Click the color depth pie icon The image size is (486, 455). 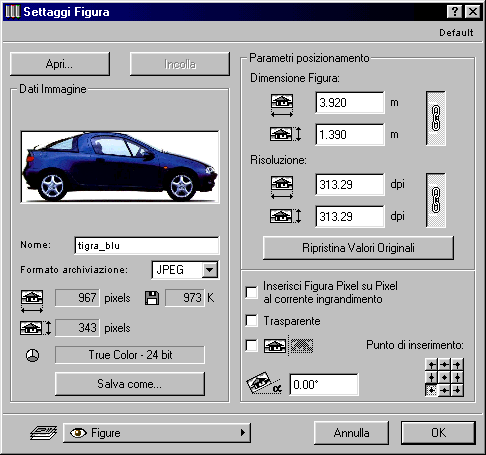(32, 355)
